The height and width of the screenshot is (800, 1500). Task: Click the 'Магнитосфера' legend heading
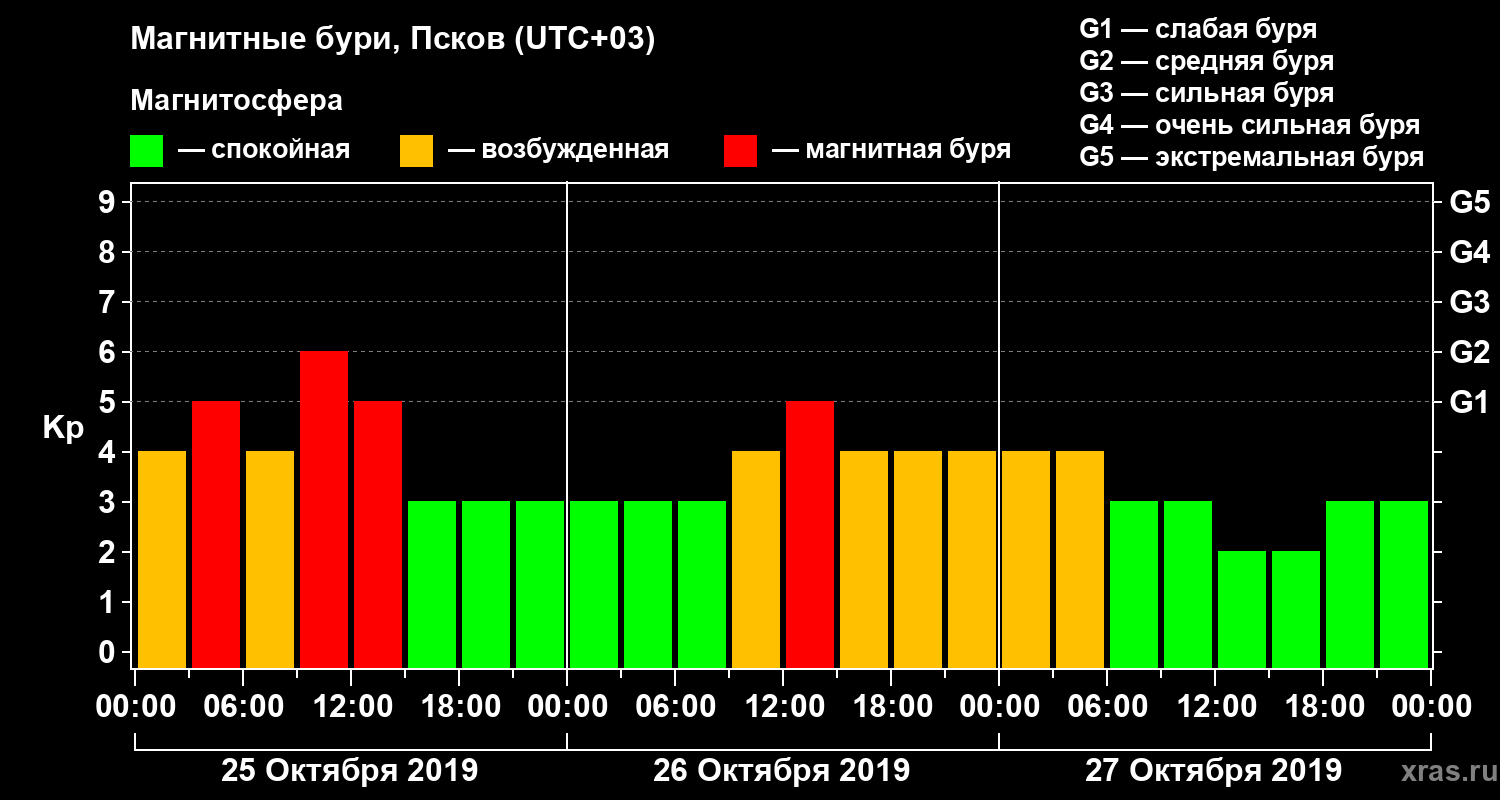tap(237, 101)
